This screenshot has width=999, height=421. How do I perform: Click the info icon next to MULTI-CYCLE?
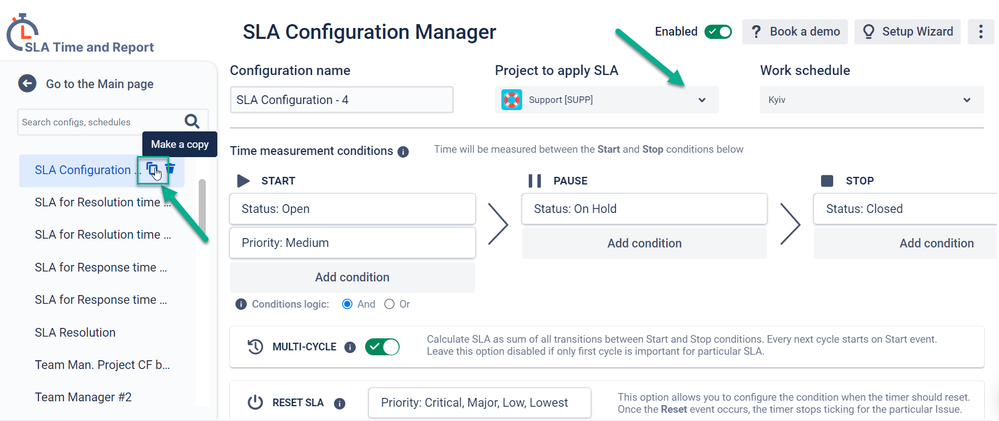tap(350, 347)
